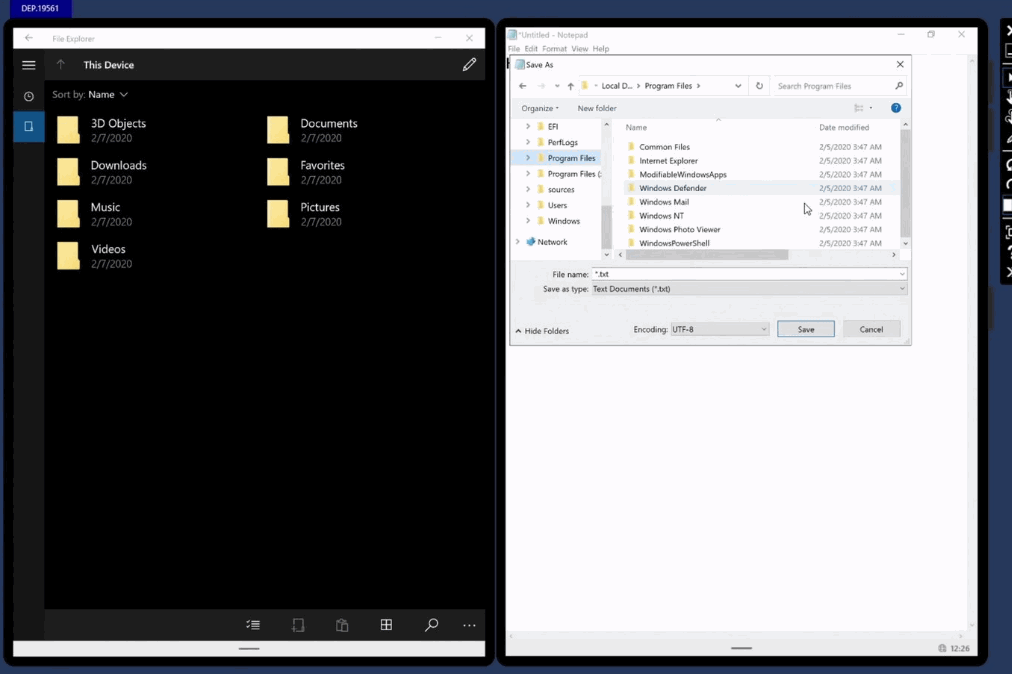The image size is (1012, 674).
Task: Click the back arrow in Save As dialog
Action: tap(523, 86)
